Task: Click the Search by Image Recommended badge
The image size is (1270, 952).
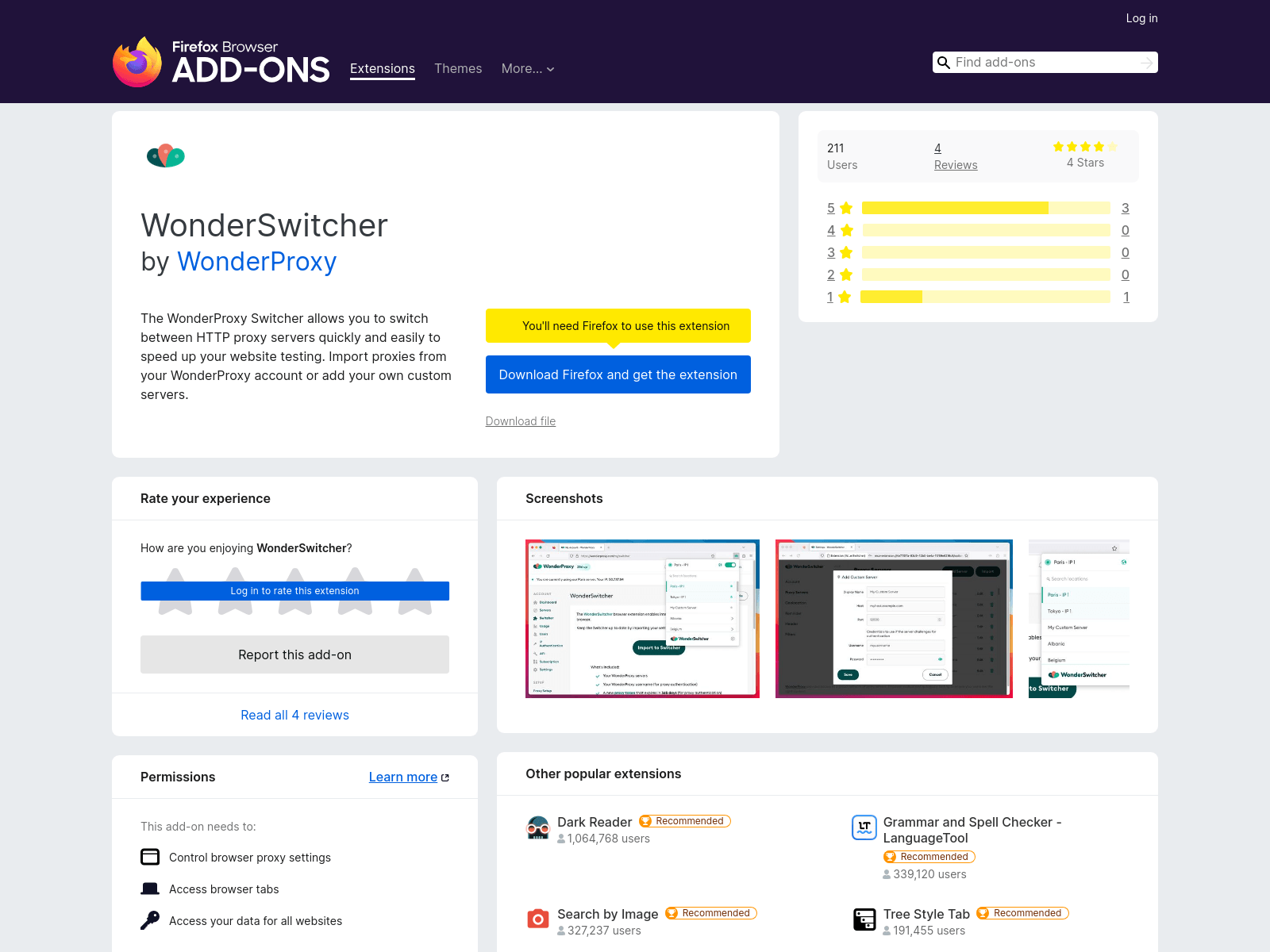Action: [711, 913]
